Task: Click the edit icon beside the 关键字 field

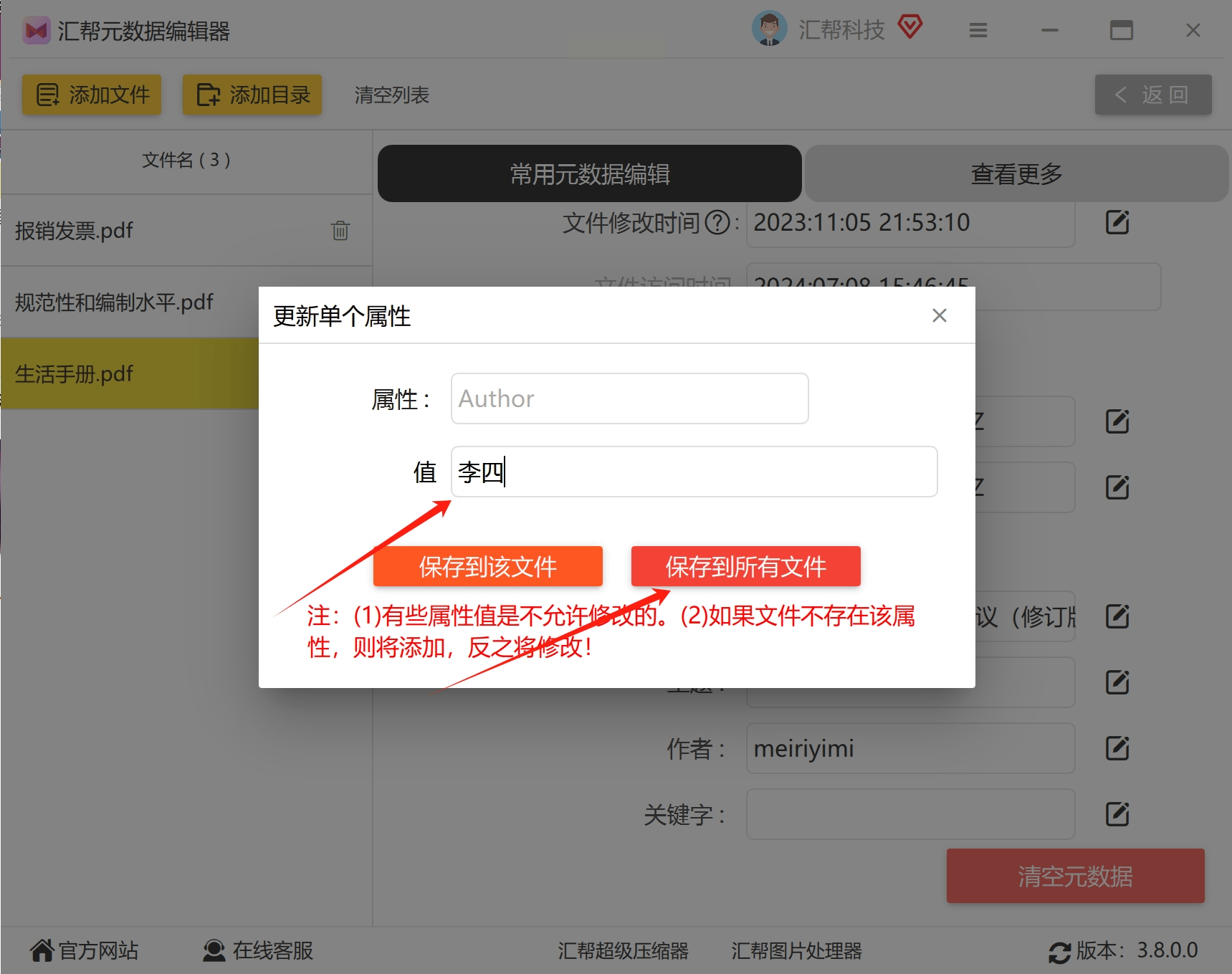Action: tap(1117, 815)
